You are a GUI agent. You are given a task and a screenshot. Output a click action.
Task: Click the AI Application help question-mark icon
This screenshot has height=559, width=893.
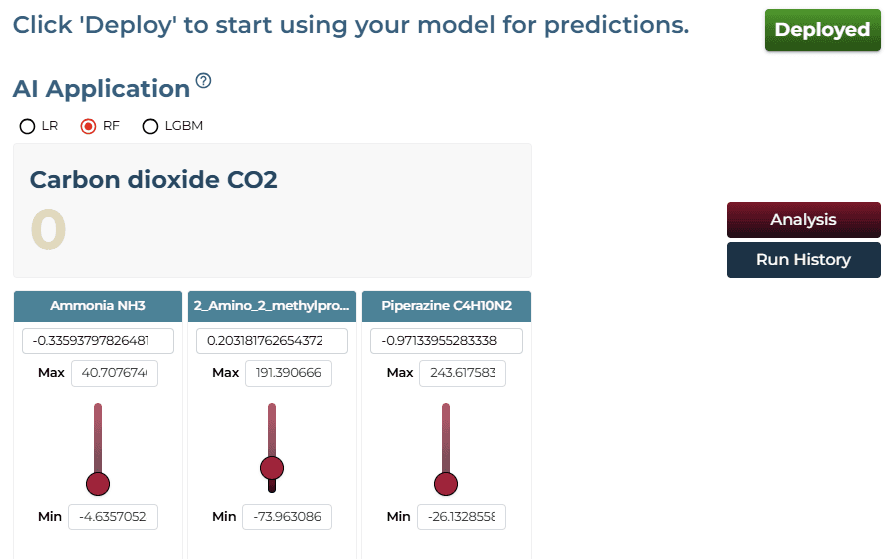click(x=203, y=81)
